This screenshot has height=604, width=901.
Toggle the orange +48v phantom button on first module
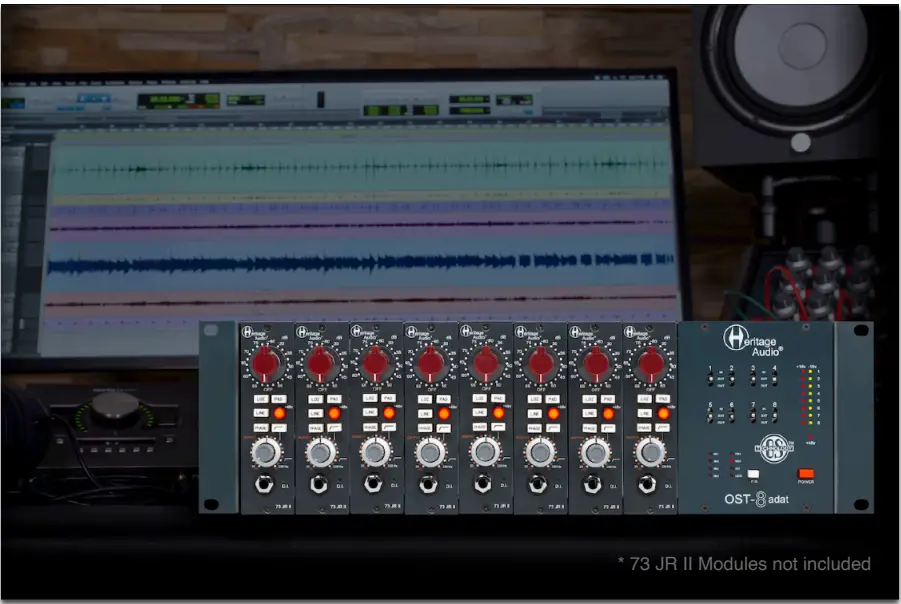tap(279, 413)
